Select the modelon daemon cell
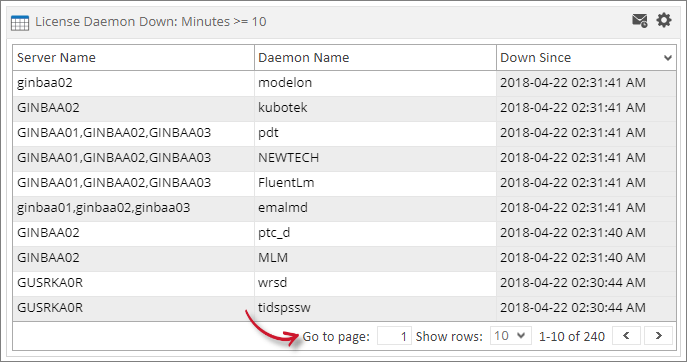The image size is (687, 362). tap(375, 83)
